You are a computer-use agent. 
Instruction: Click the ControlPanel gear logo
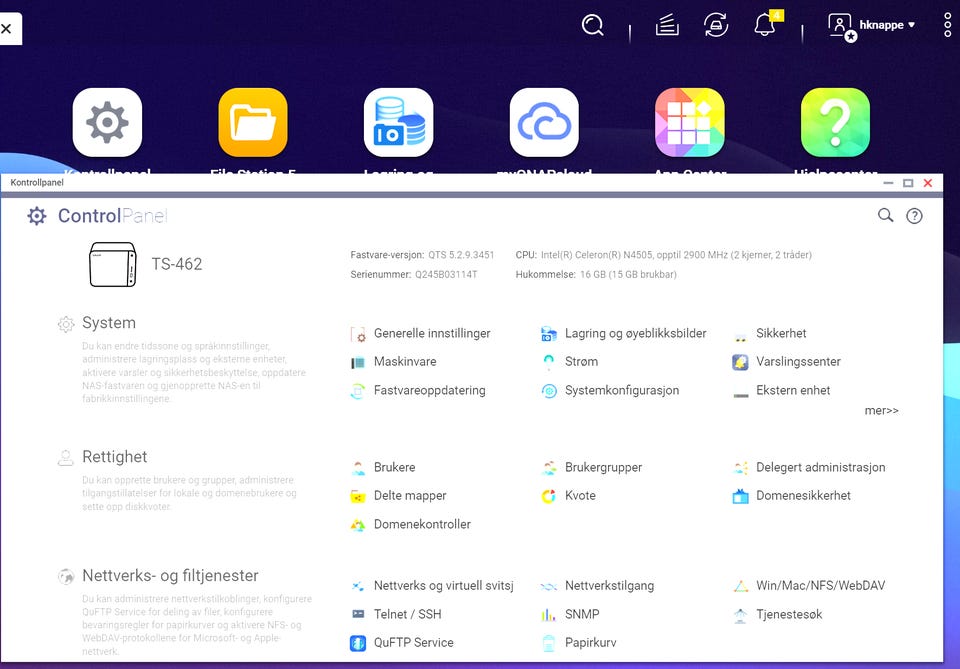[x=37, y=215]
